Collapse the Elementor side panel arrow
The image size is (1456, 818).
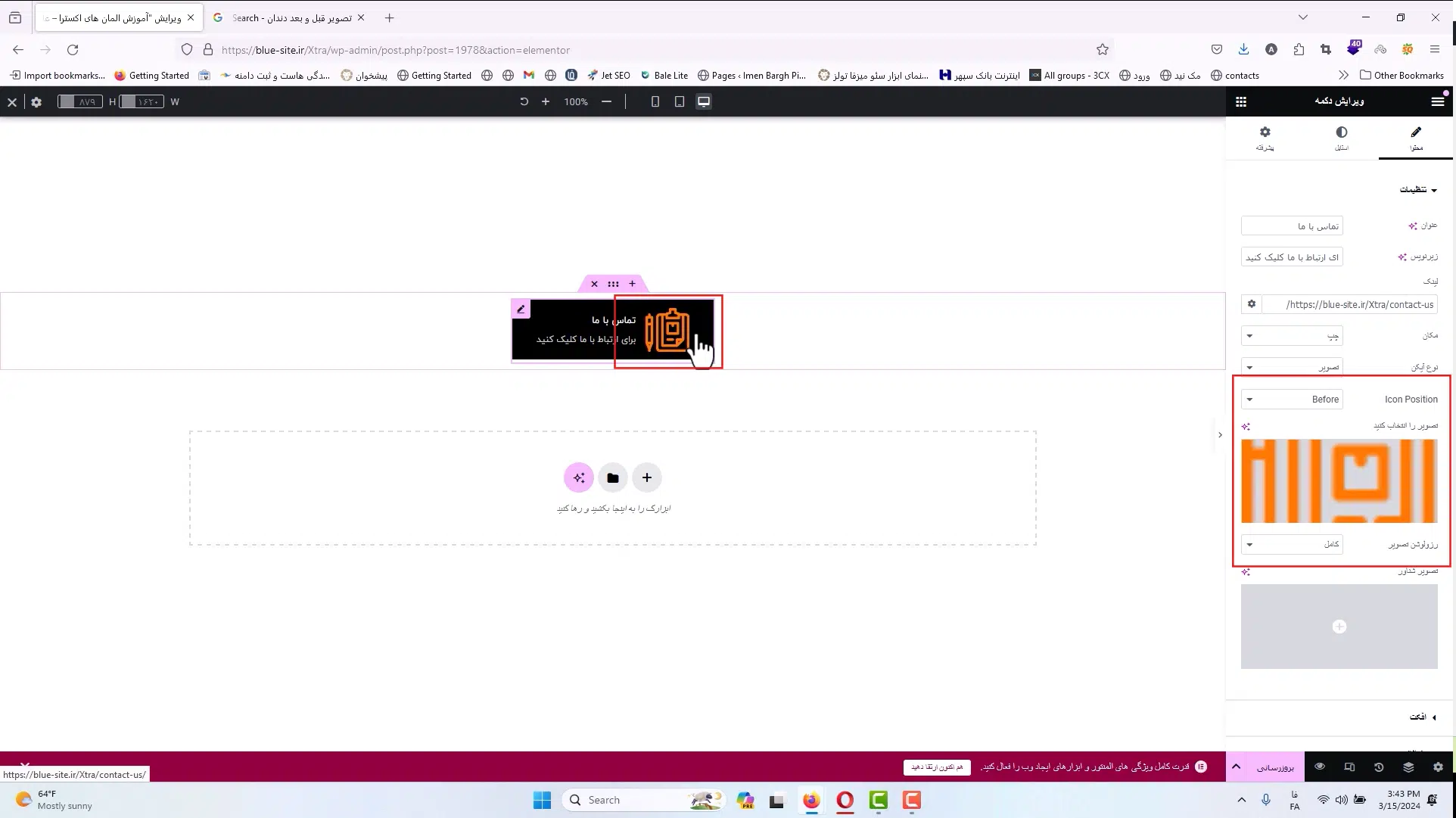1220,435
